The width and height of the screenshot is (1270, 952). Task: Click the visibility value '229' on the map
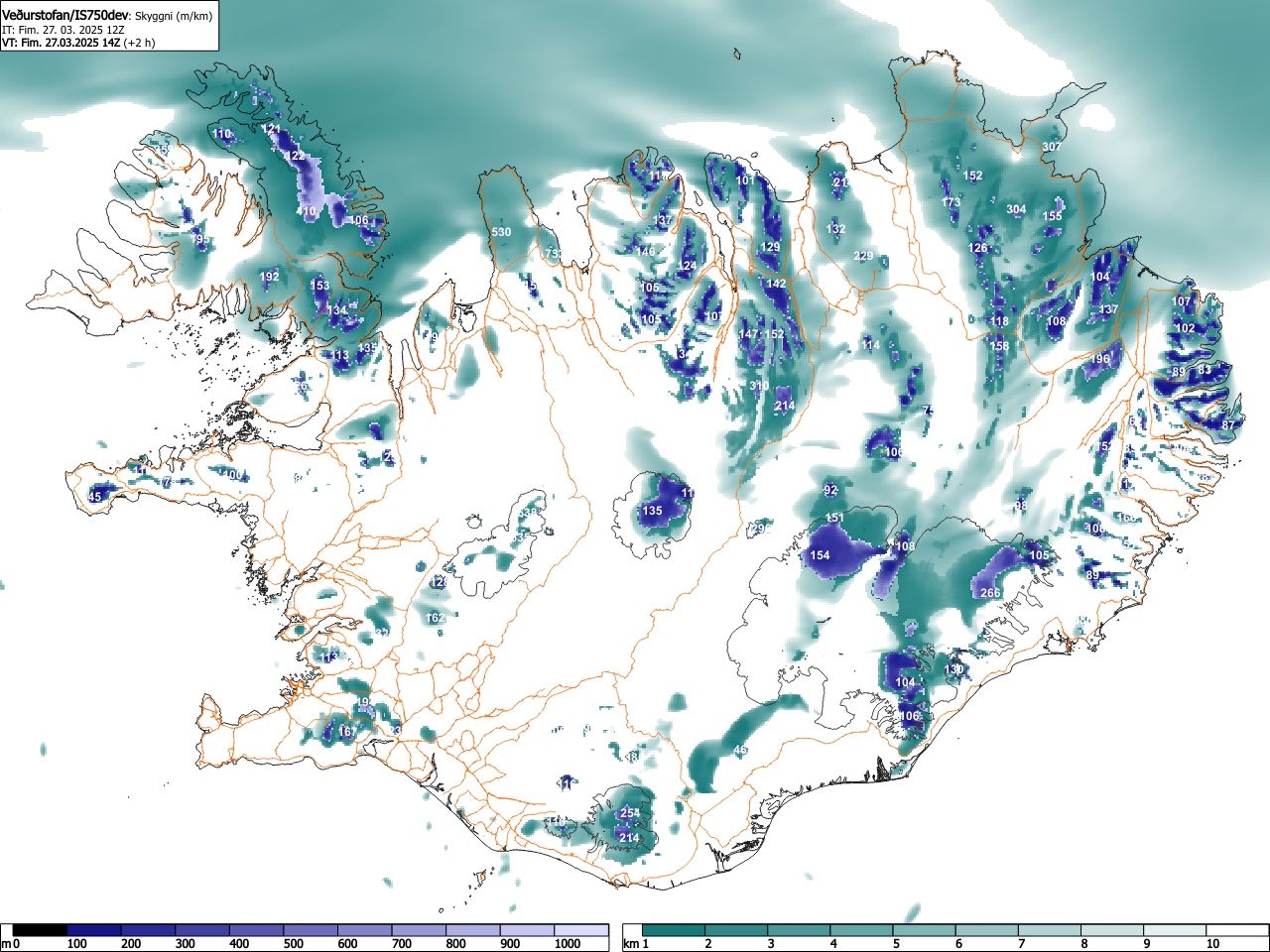click(x=863, y=257)
